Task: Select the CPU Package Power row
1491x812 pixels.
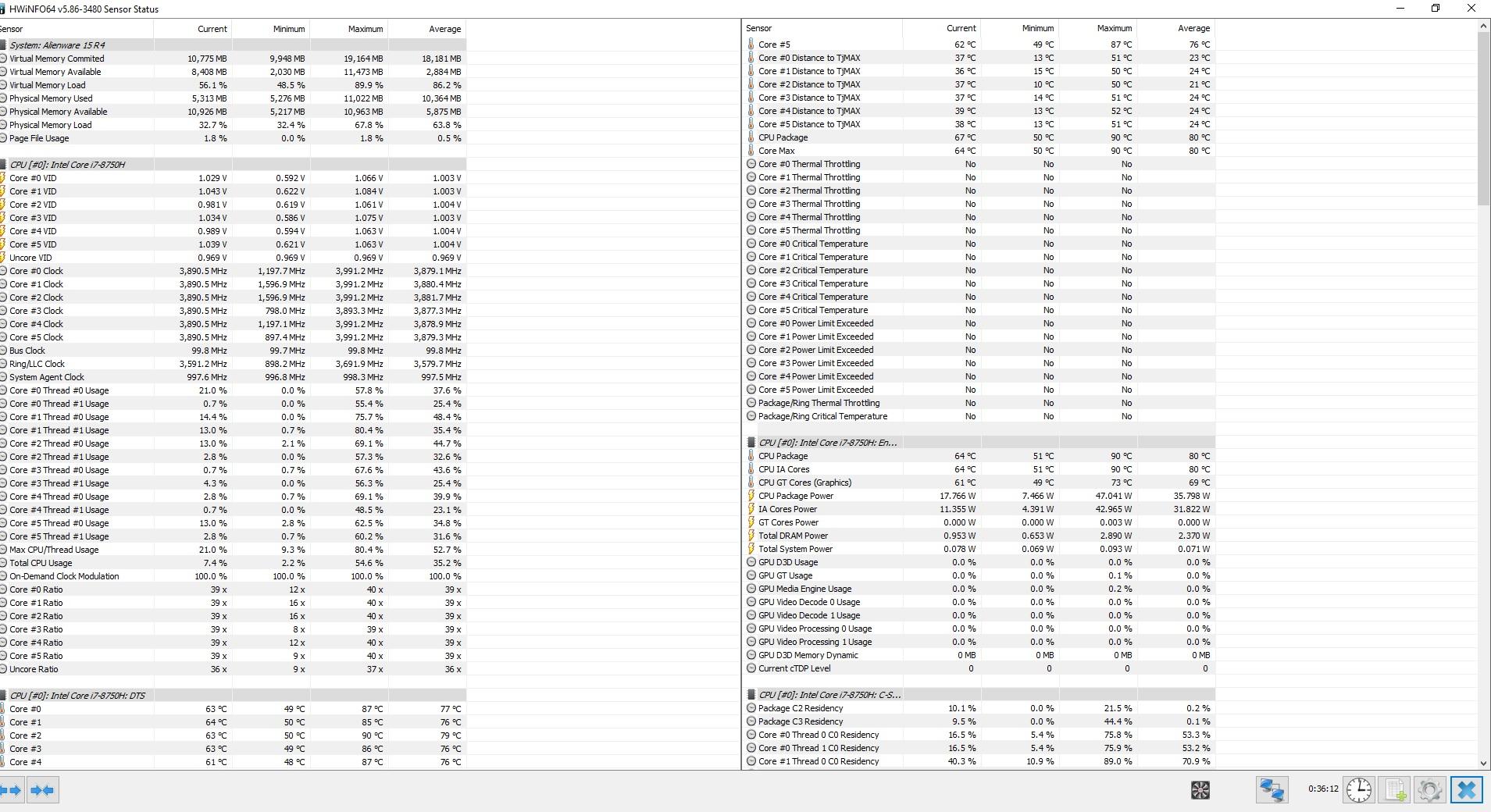Action: point(796,496)
